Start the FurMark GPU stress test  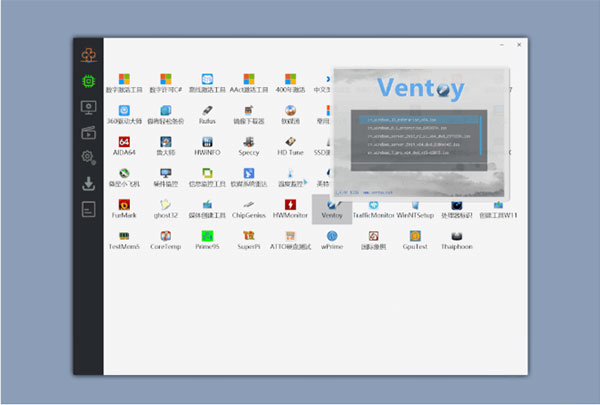(124, 207)
